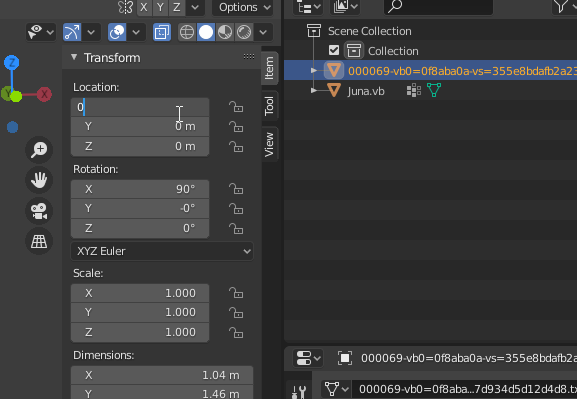Screen dimensions: 577x399
Task: Click the Dimensions Y 1.46 m field
Action: (x=162, y=392)
